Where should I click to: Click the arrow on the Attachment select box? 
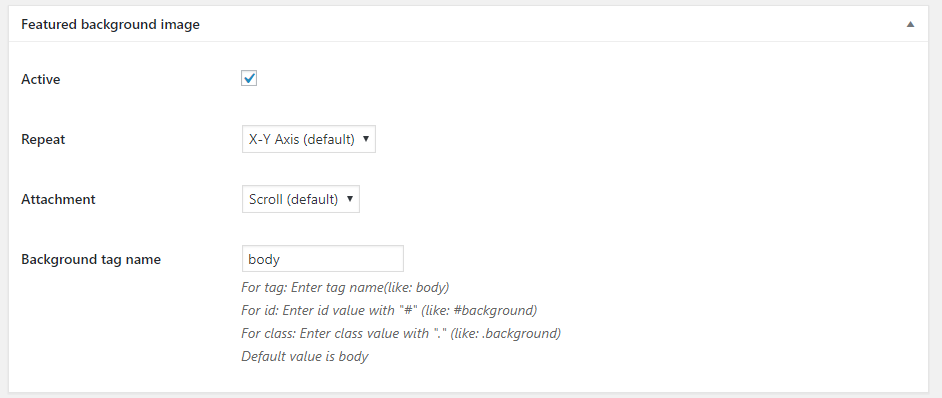click(x=350, y=199)
